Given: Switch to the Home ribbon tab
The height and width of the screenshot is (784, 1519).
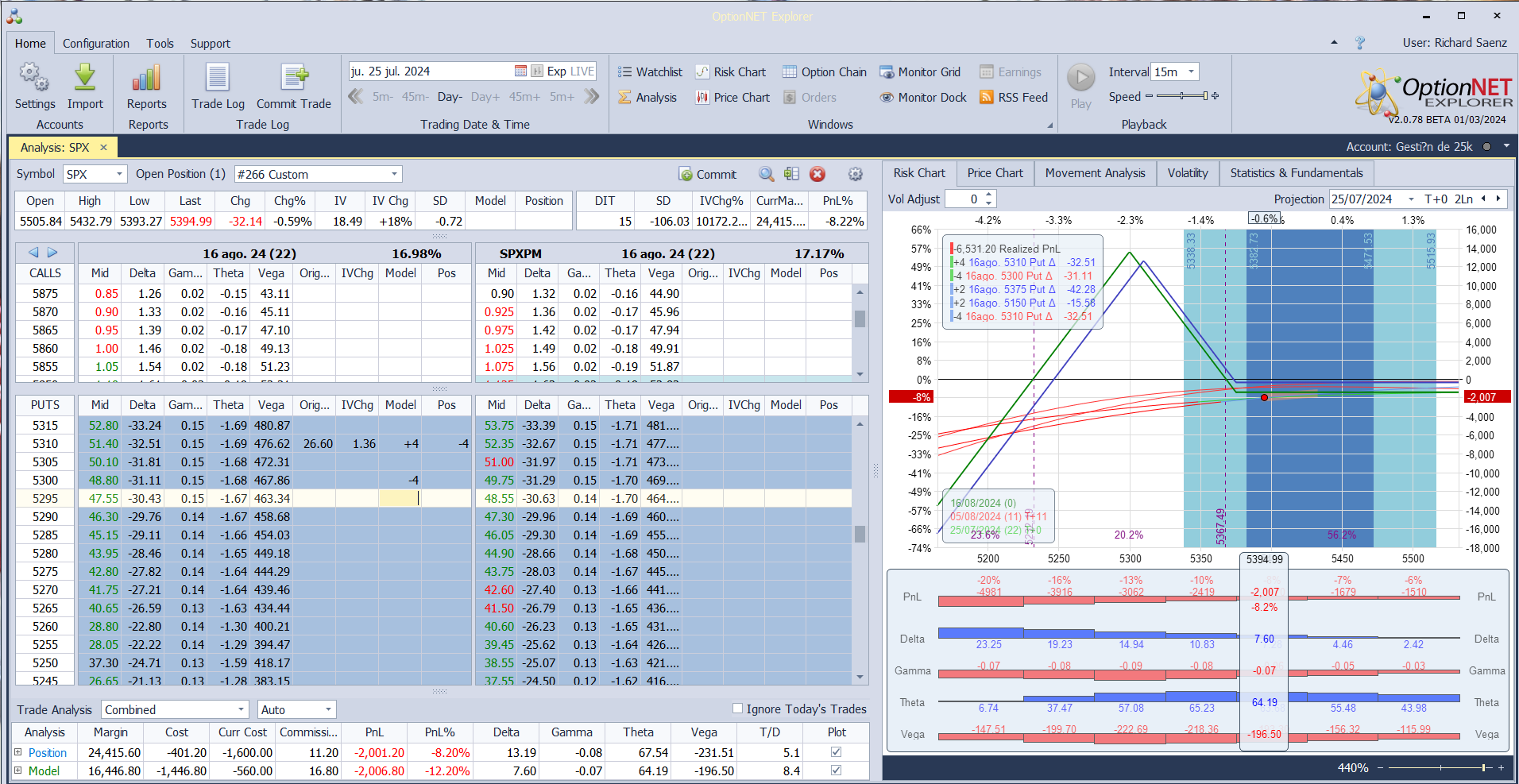Looking at the screenshot, I should pyautogui.click(x=30, y=44).
